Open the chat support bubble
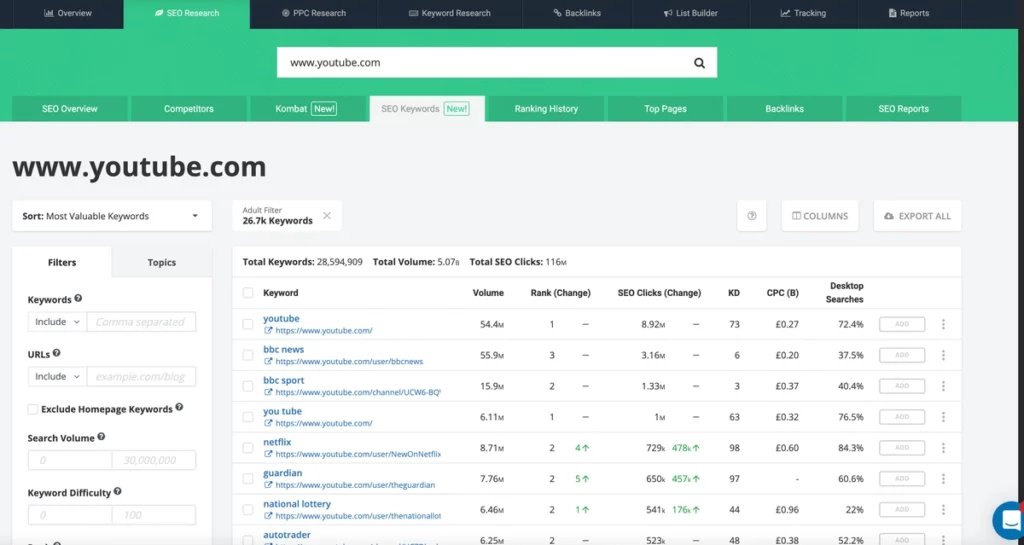1024x545 pixels. coord(1009,520)
